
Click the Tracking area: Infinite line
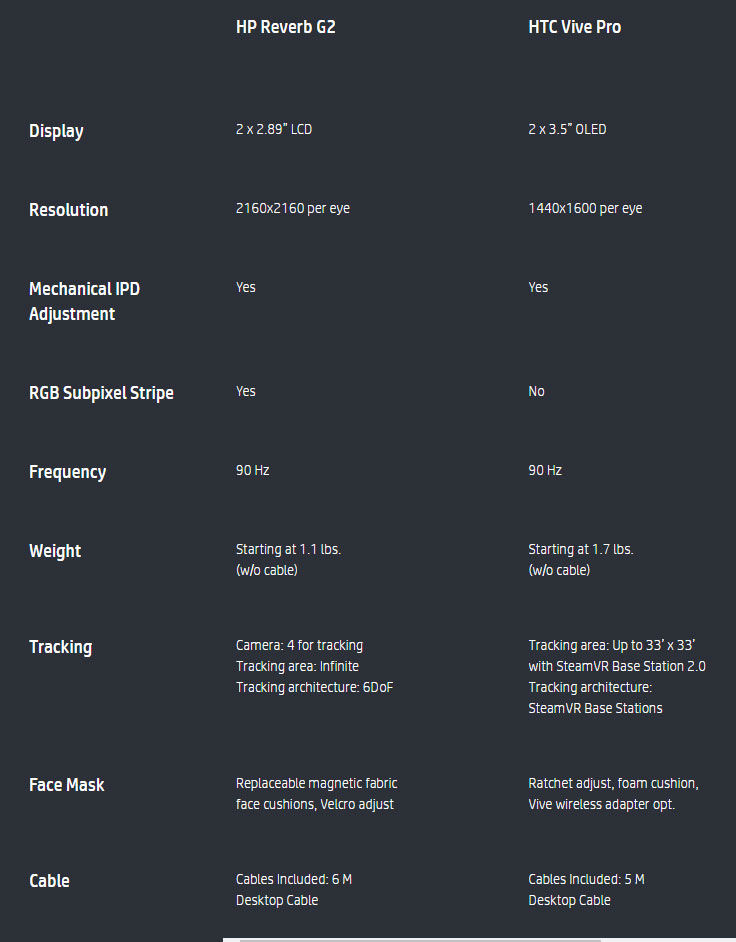pyautogui.click(x=297, y=666)
